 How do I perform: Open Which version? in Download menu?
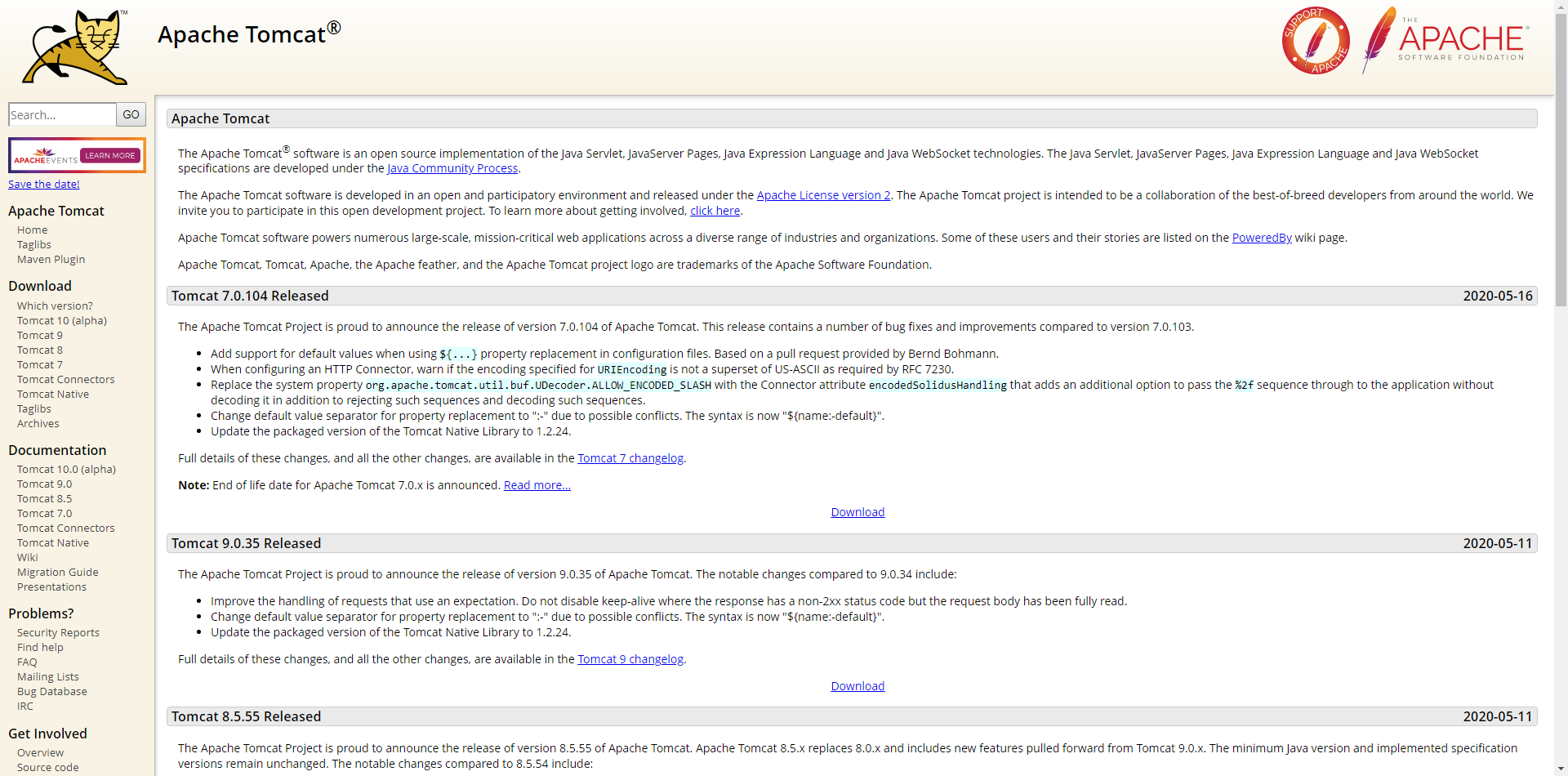point(55,306)
